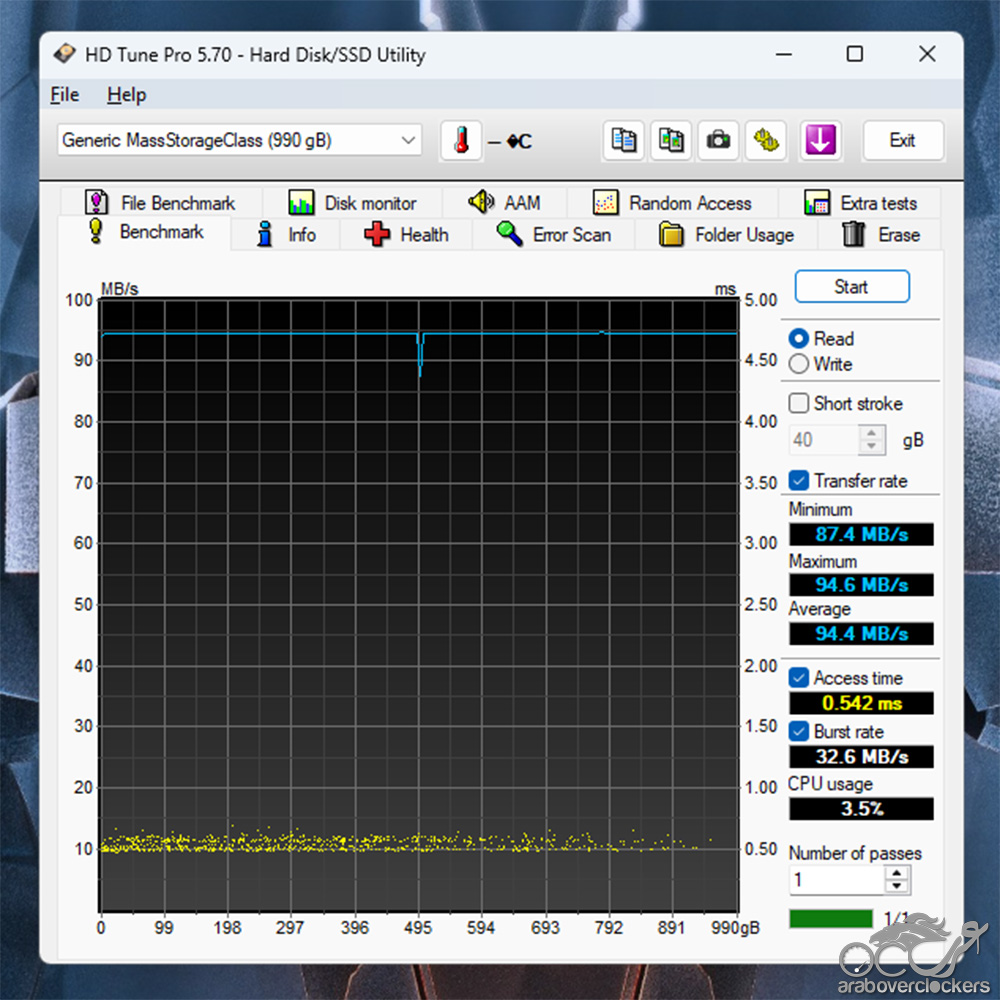Click the purple down-arrow minimize-to-tray icon
Viewport: 1000px width, 1000px height.
point(819,141)
